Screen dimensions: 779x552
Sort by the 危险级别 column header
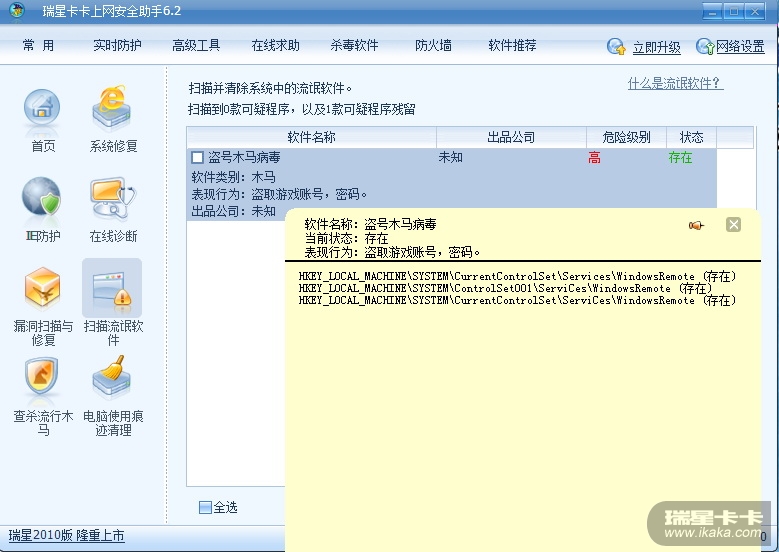pyautogui.click(x=626, y=137)
